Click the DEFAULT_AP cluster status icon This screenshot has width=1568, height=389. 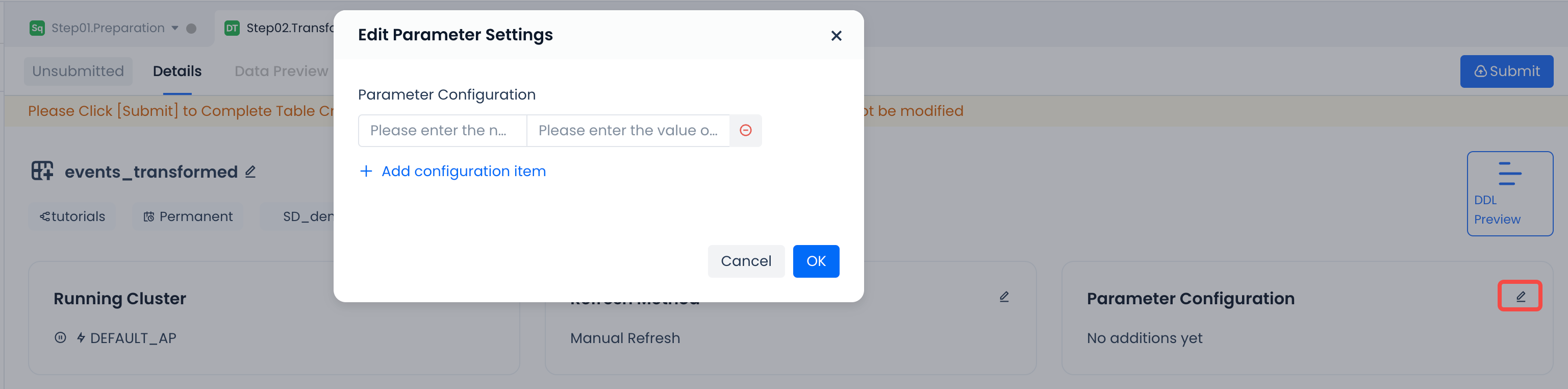pyautogui.click(x=60, y=337)
